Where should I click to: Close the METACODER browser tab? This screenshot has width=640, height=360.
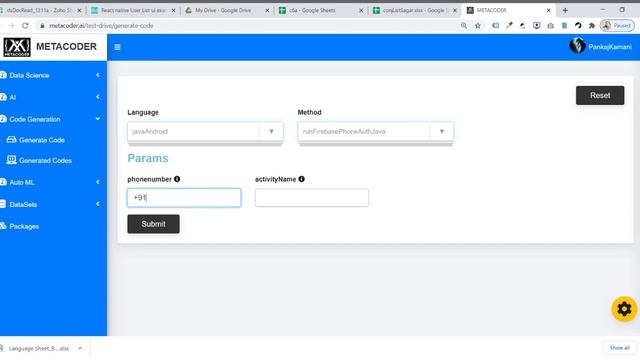pyautogui.click(x=549, y=10)
